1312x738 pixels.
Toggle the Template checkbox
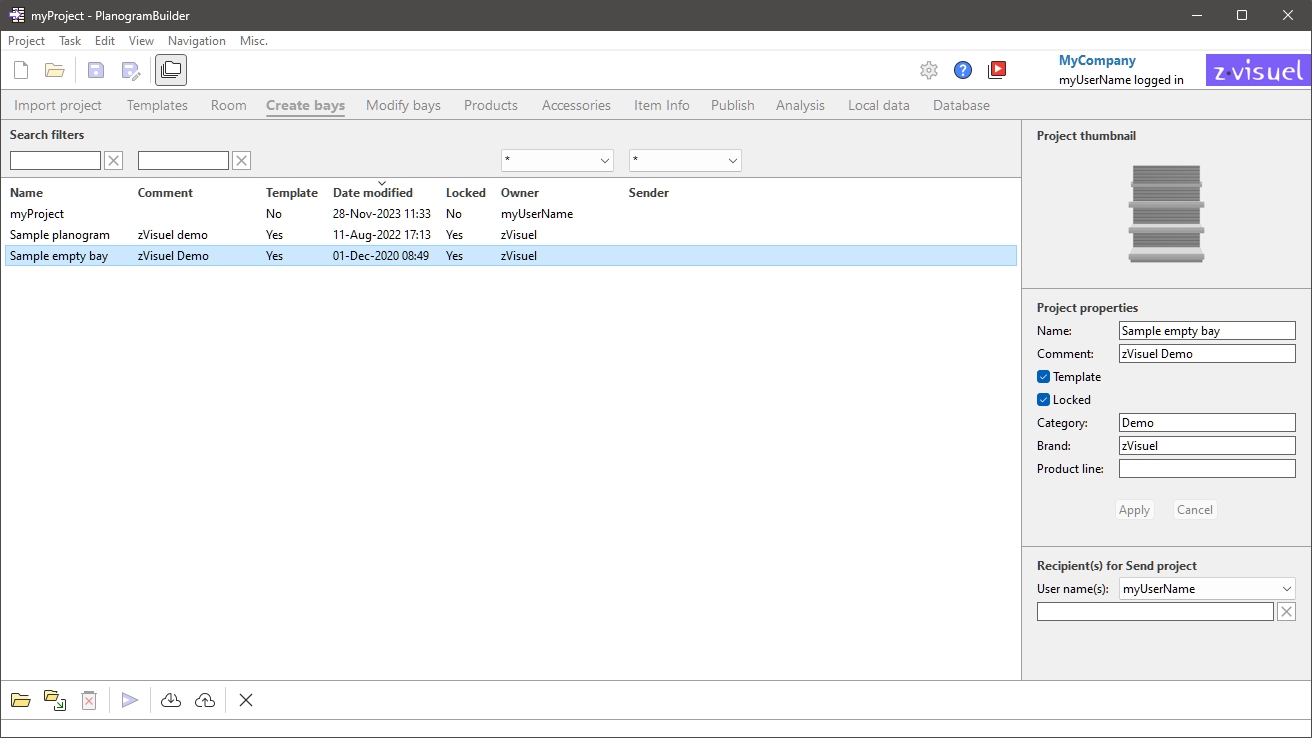pos(1043,377)
